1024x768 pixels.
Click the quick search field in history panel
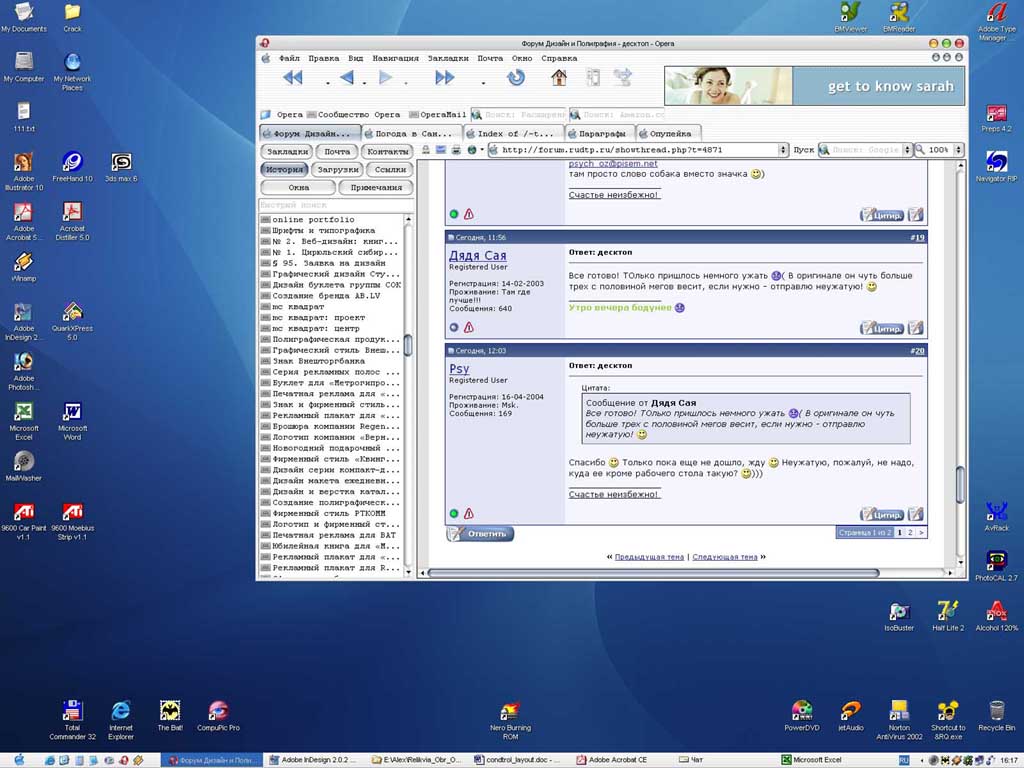pos(336,205)
